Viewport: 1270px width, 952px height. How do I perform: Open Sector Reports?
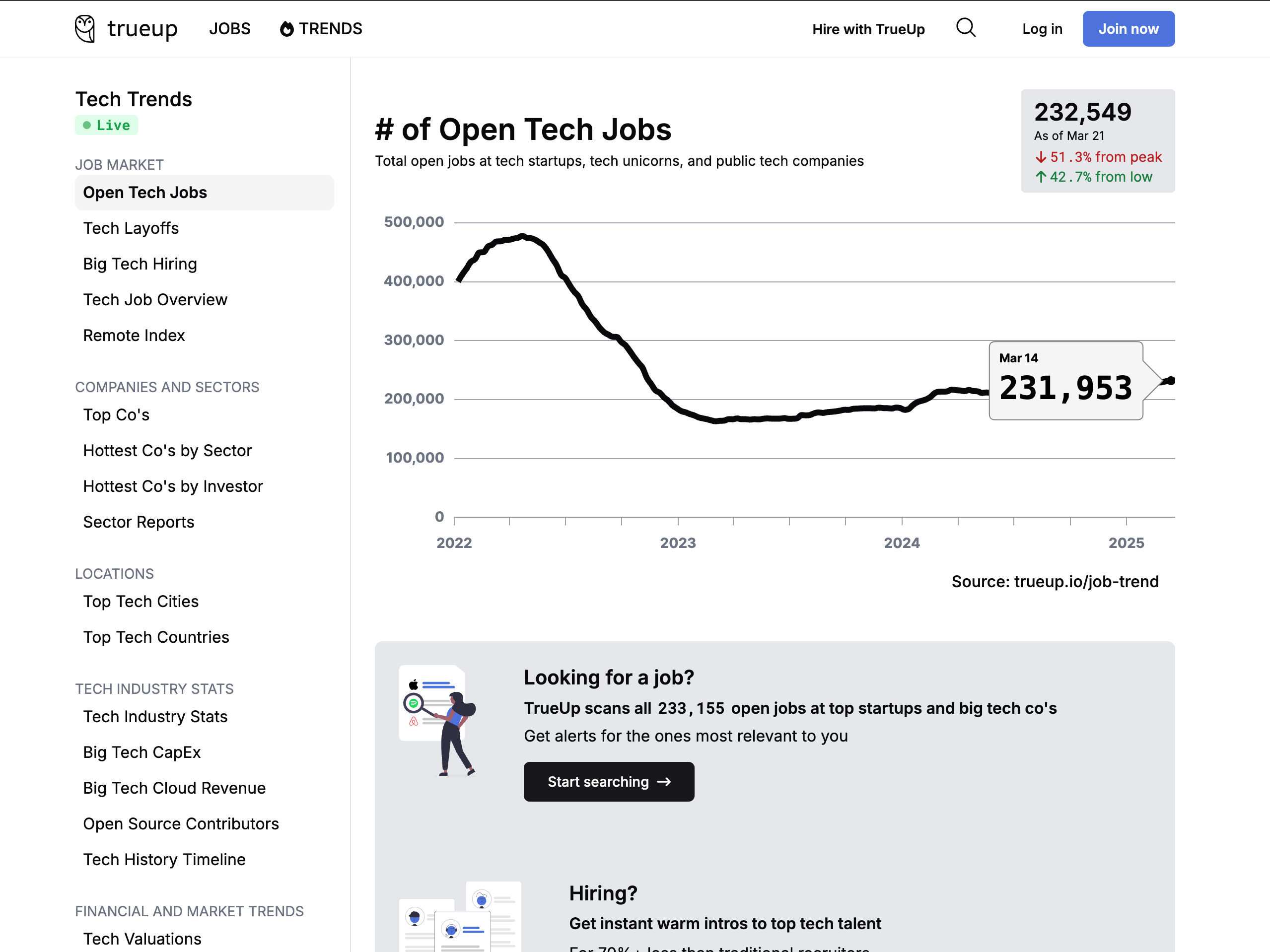coord(139,522)
